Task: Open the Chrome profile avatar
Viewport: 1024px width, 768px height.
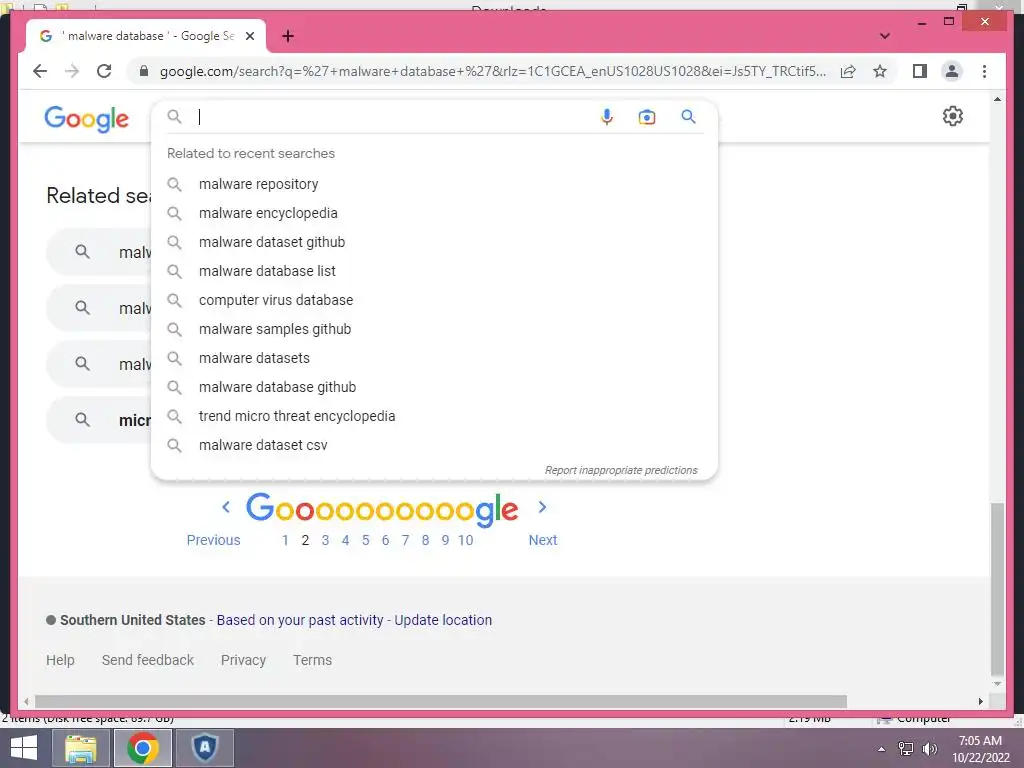Action: point(952,71)
